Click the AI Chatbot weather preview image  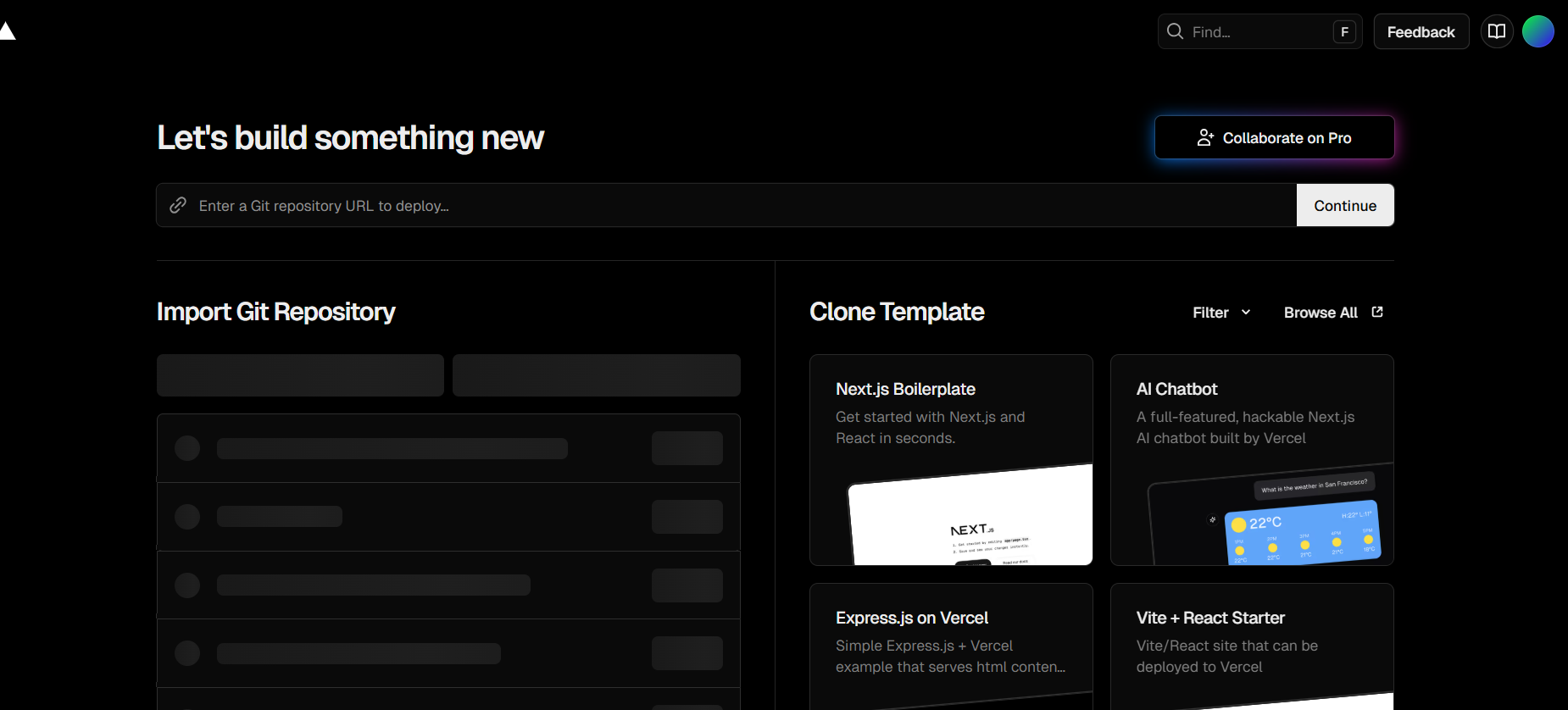pos(1271,514)
